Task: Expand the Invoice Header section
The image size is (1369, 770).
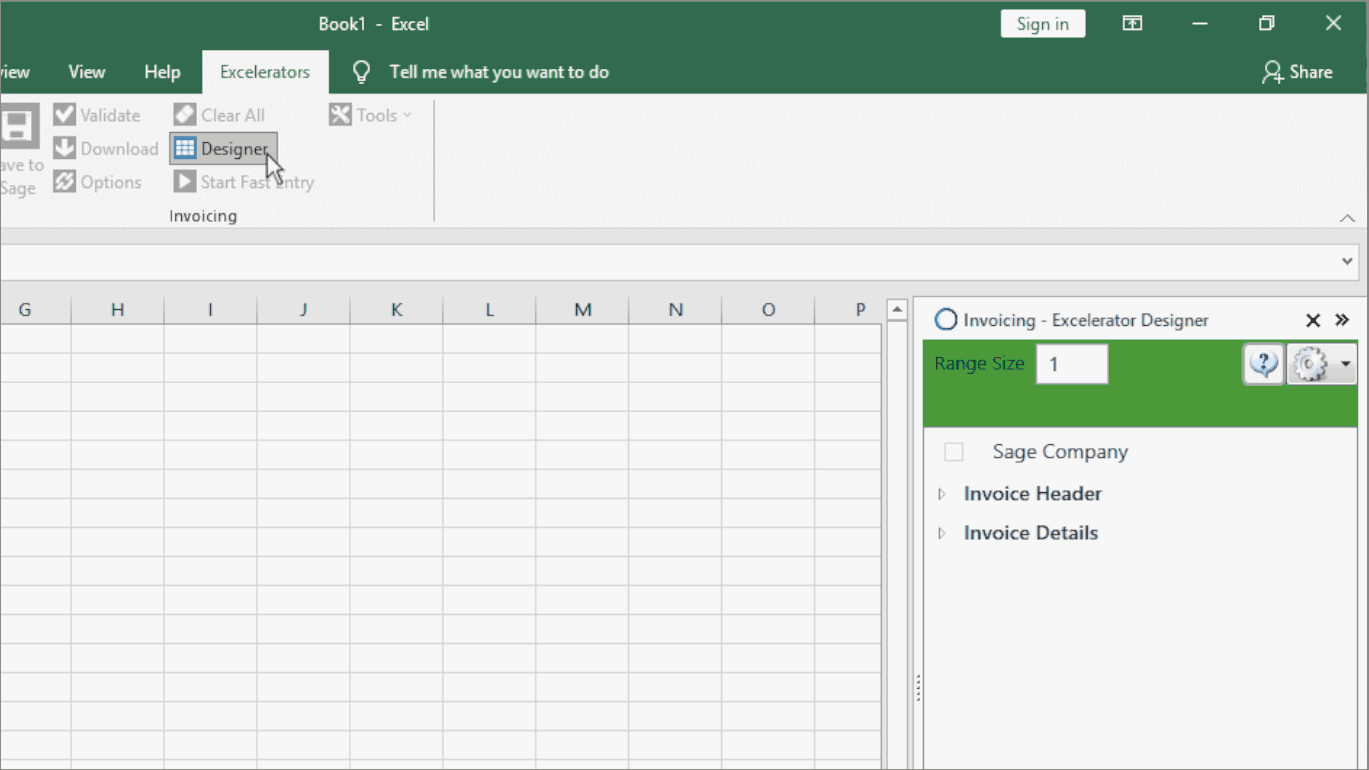Action: point(941,493)
